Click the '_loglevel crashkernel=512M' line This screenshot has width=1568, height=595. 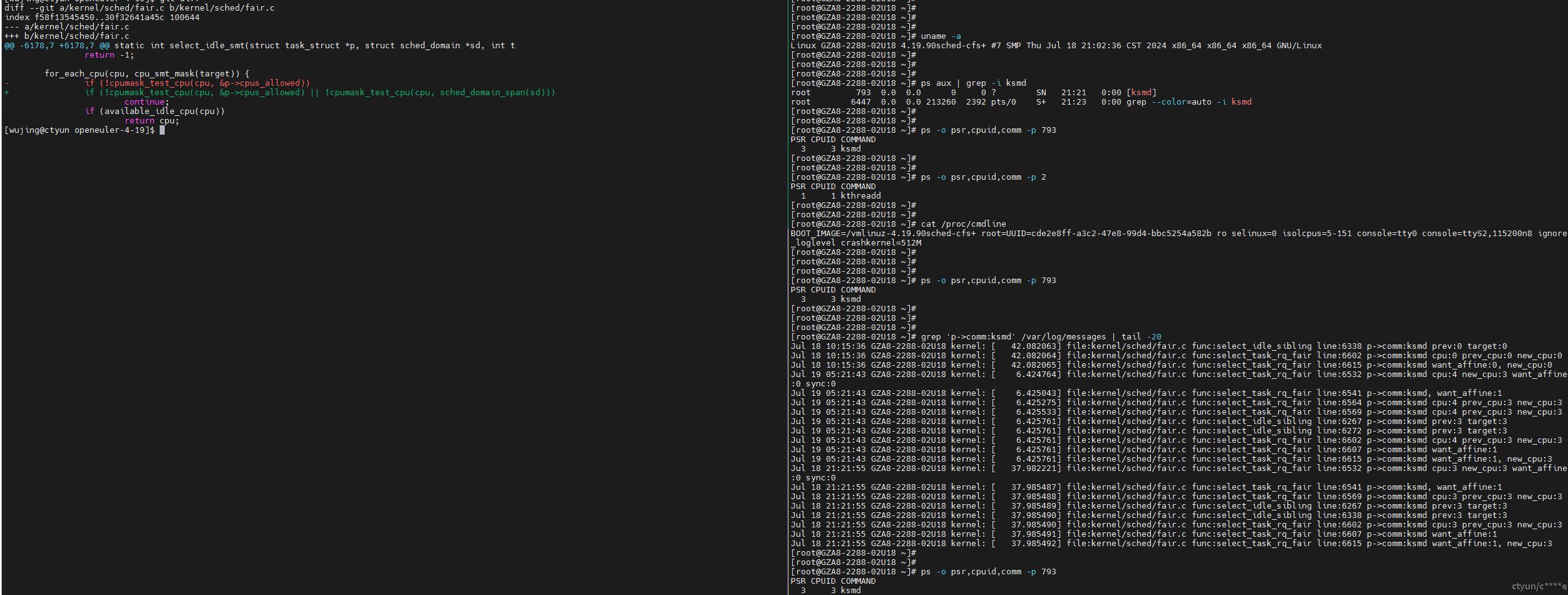[x=856, y=243]
